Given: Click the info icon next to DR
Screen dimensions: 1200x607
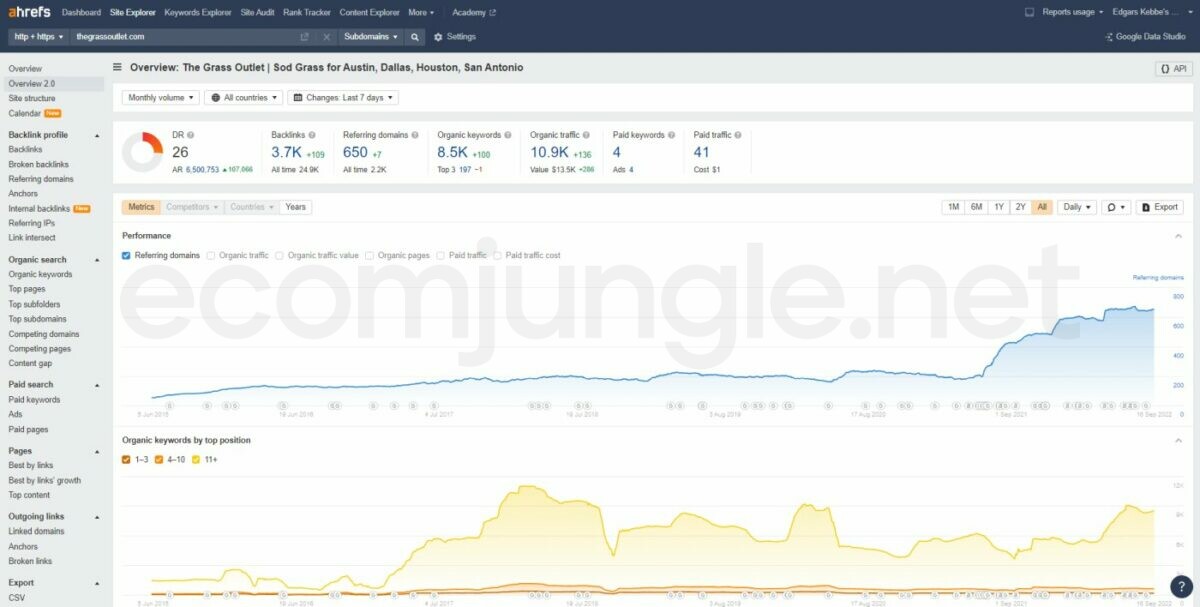Looking at the screenshot, I should click(x=191, y=135).
